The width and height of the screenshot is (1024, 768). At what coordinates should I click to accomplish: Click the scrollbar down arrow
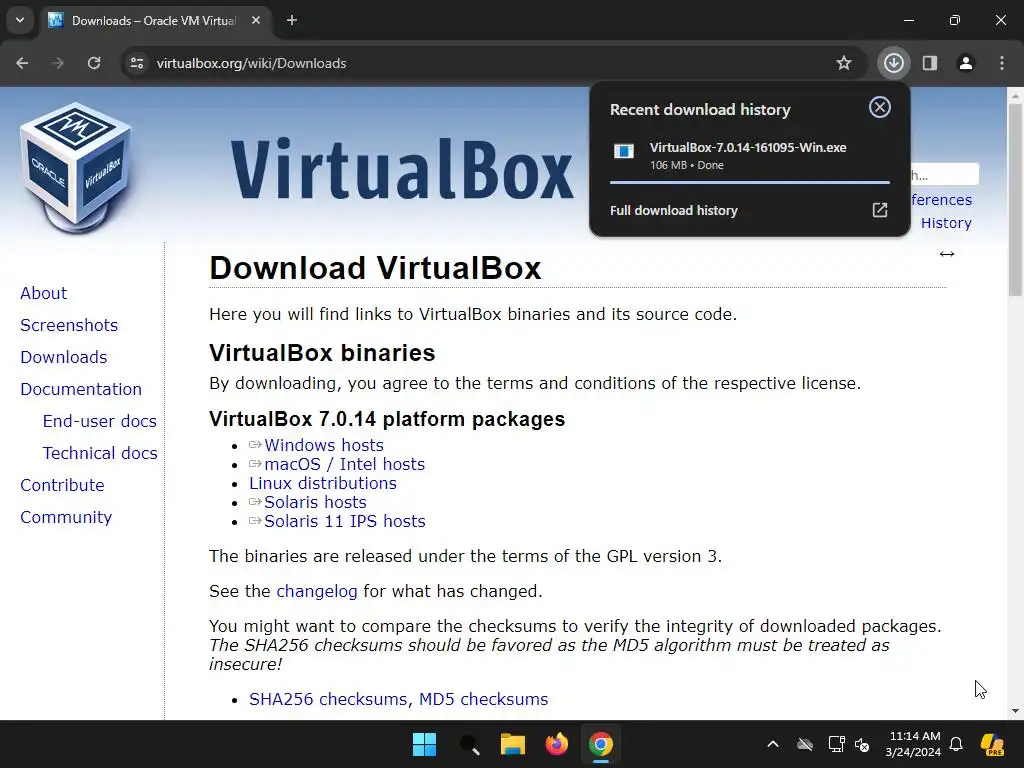[1015, 711]
